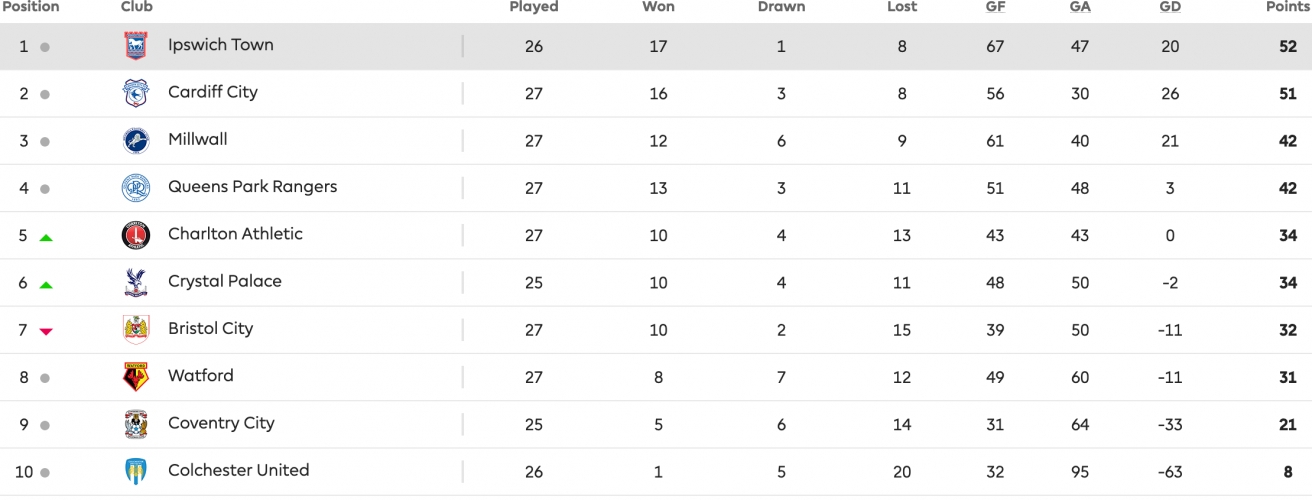
Task: Click the Watford yellow badge
Action: (136, 377)
